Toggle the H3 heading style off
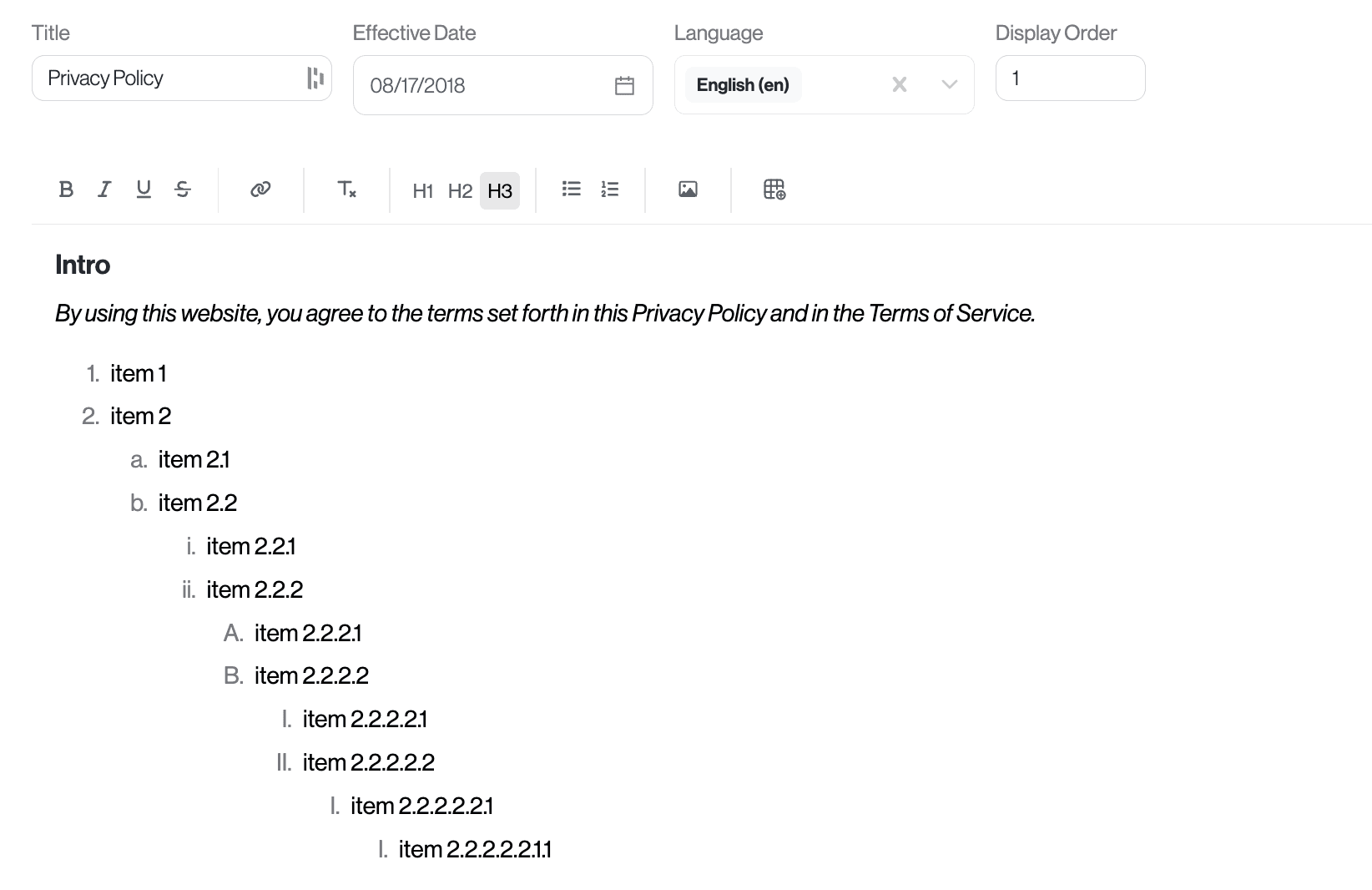 [500, 190]
